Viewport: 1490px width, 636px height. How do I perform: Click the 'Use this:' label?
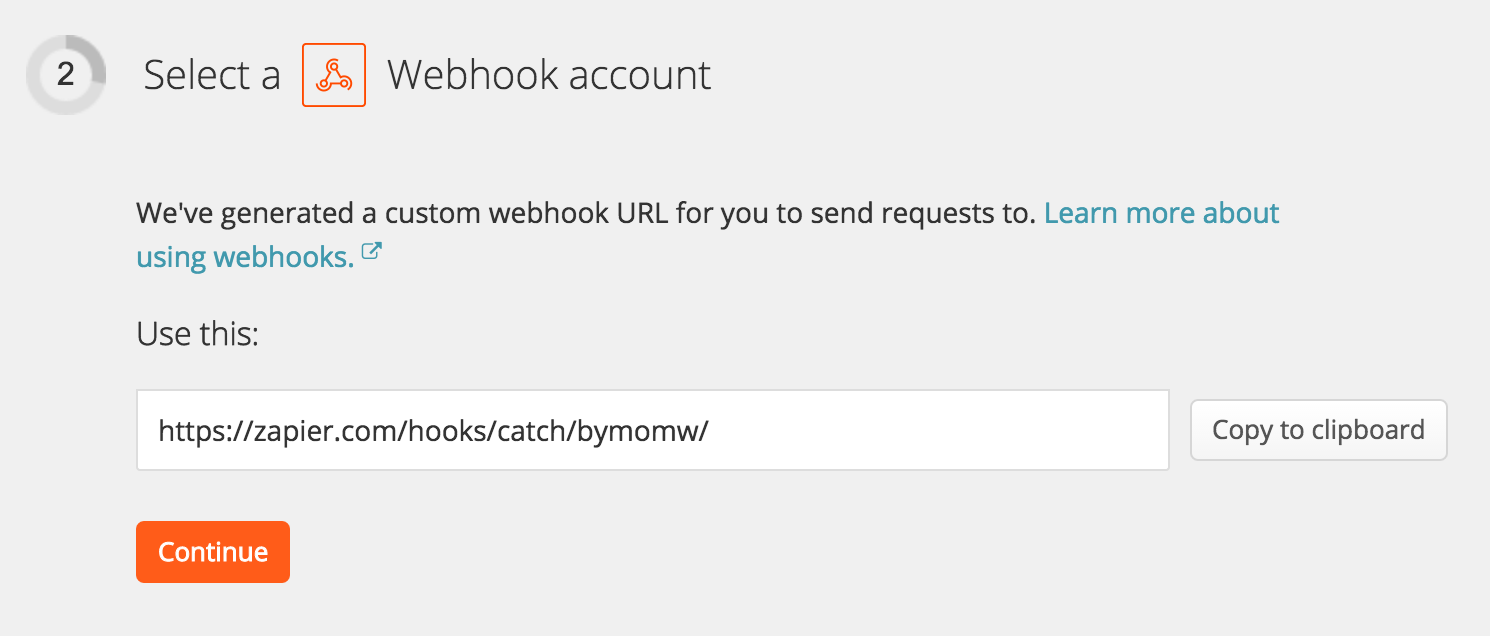tap(198, 333)
